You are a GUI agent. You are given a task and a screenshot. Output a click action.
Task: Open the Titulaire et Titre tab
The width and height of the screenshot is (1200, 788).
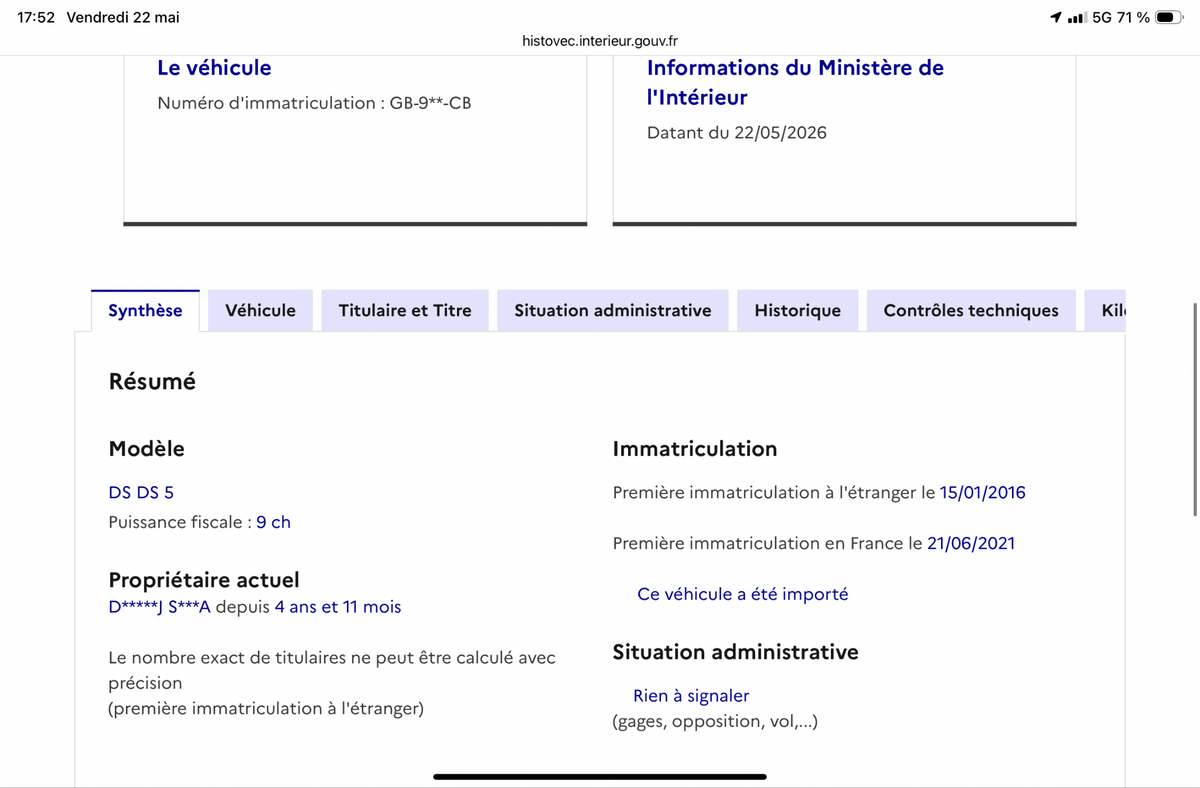point(405,310)
